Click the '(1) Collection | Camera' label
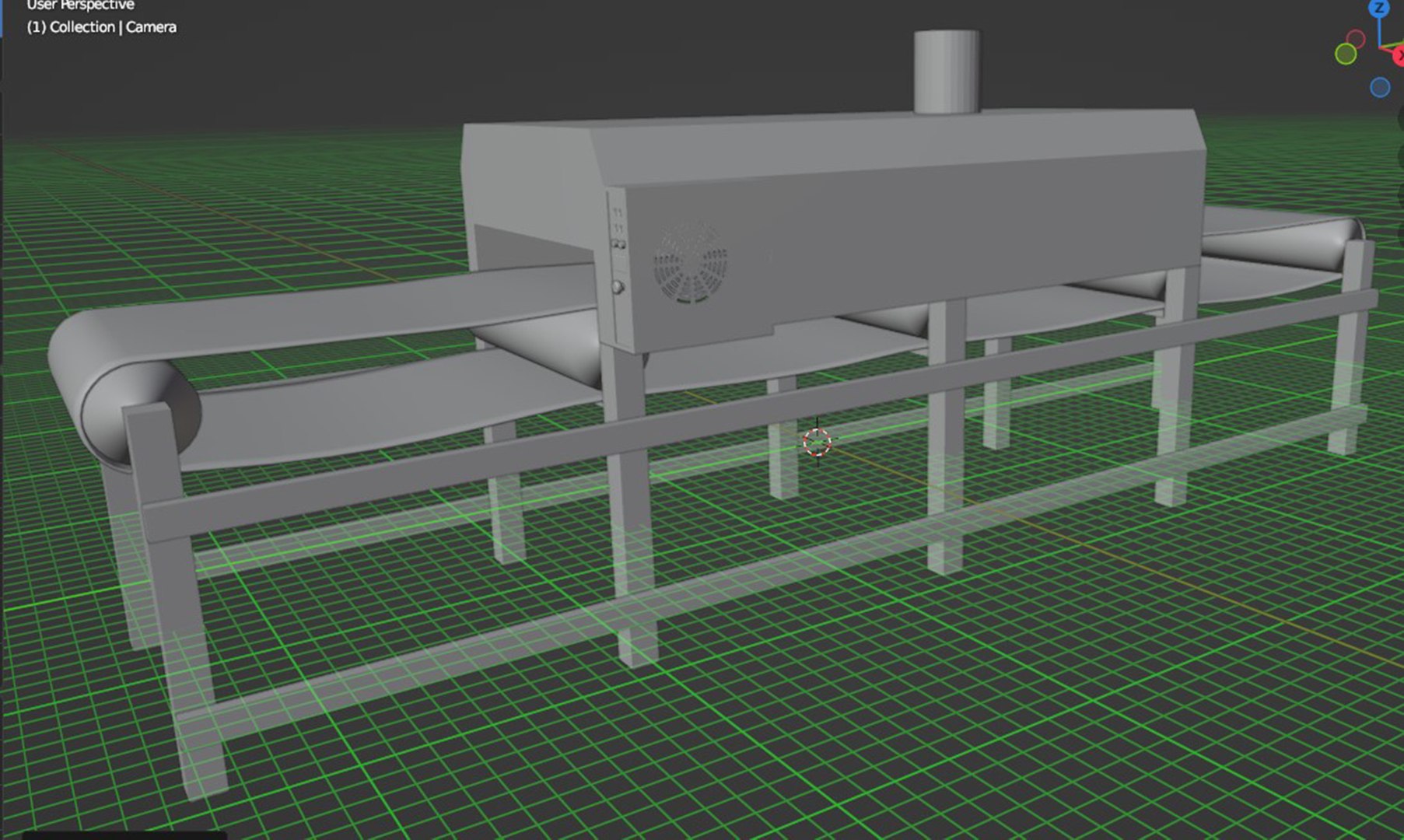 (102, 27)
